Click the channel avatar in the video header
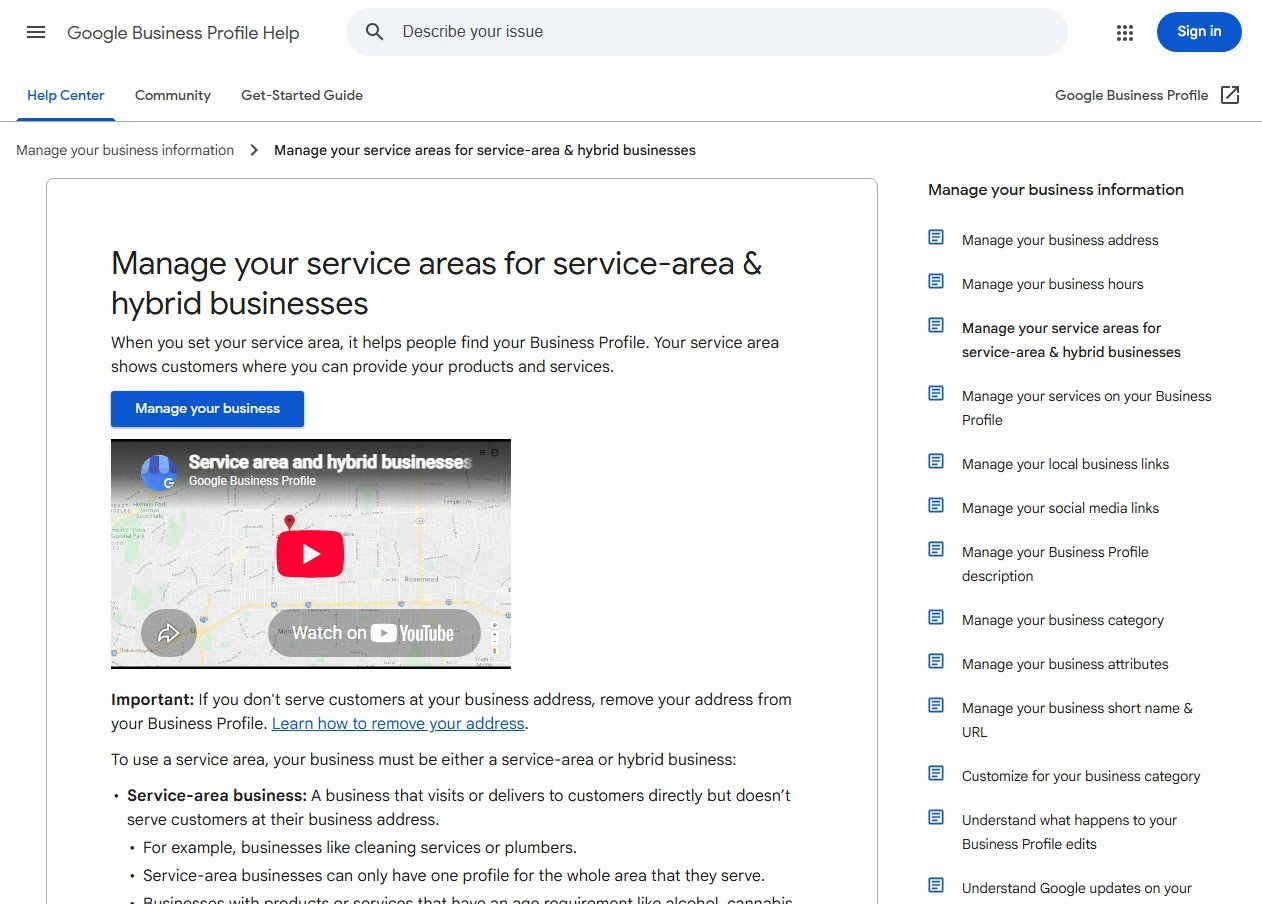 (159, 472)
